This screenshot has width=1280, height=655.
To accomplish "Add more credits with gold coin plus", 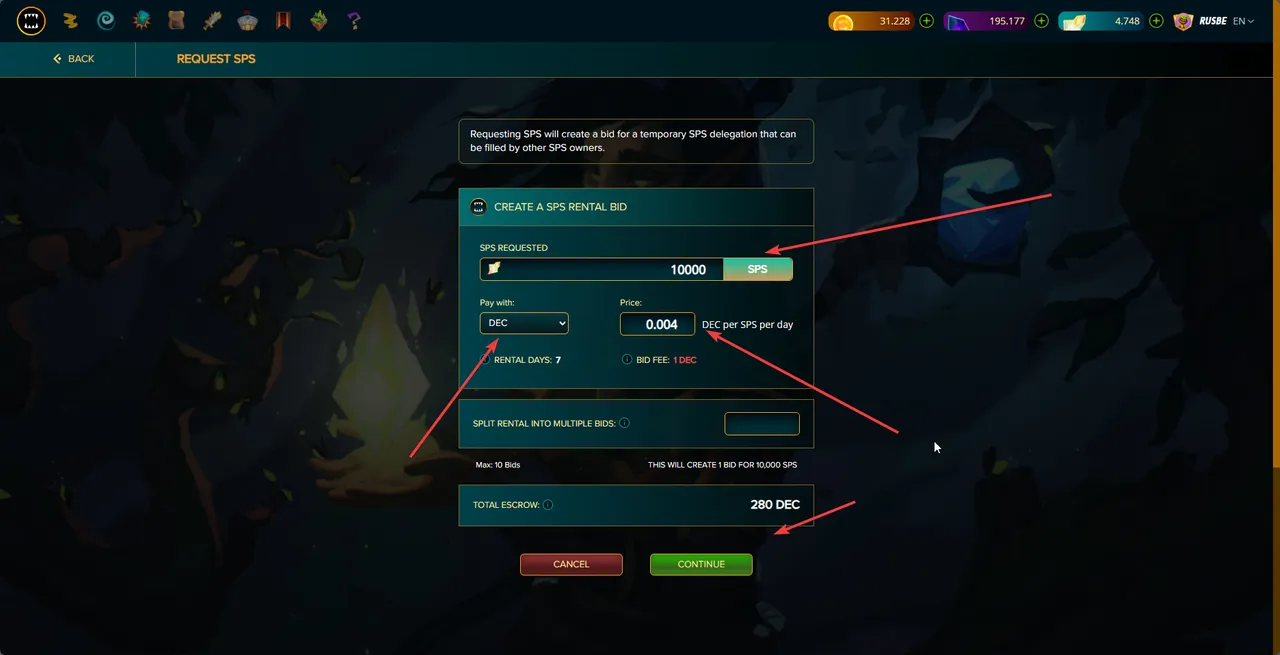I will pos(927,21).
